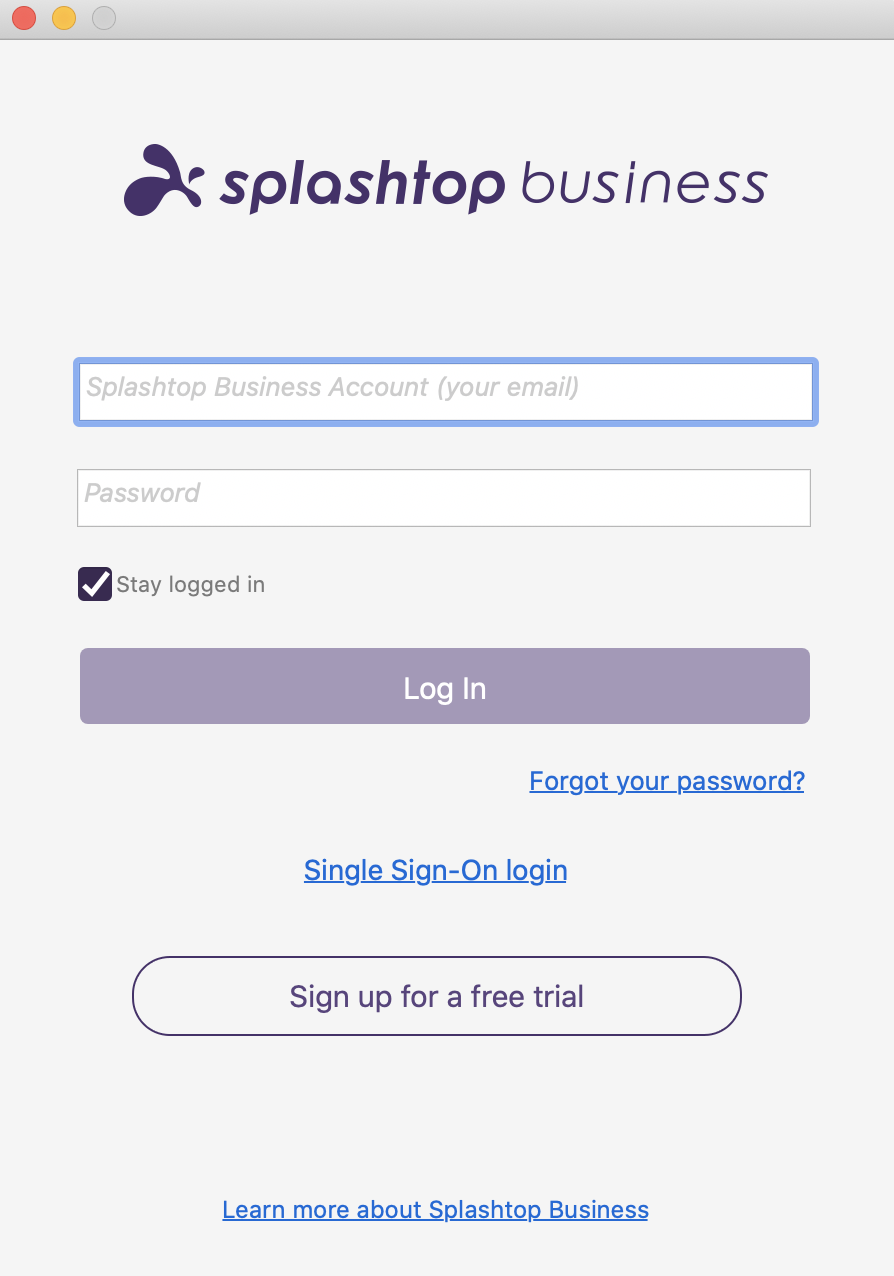Click the purple Log In bar
894x1276 pixels.
(x=445, y=686)
